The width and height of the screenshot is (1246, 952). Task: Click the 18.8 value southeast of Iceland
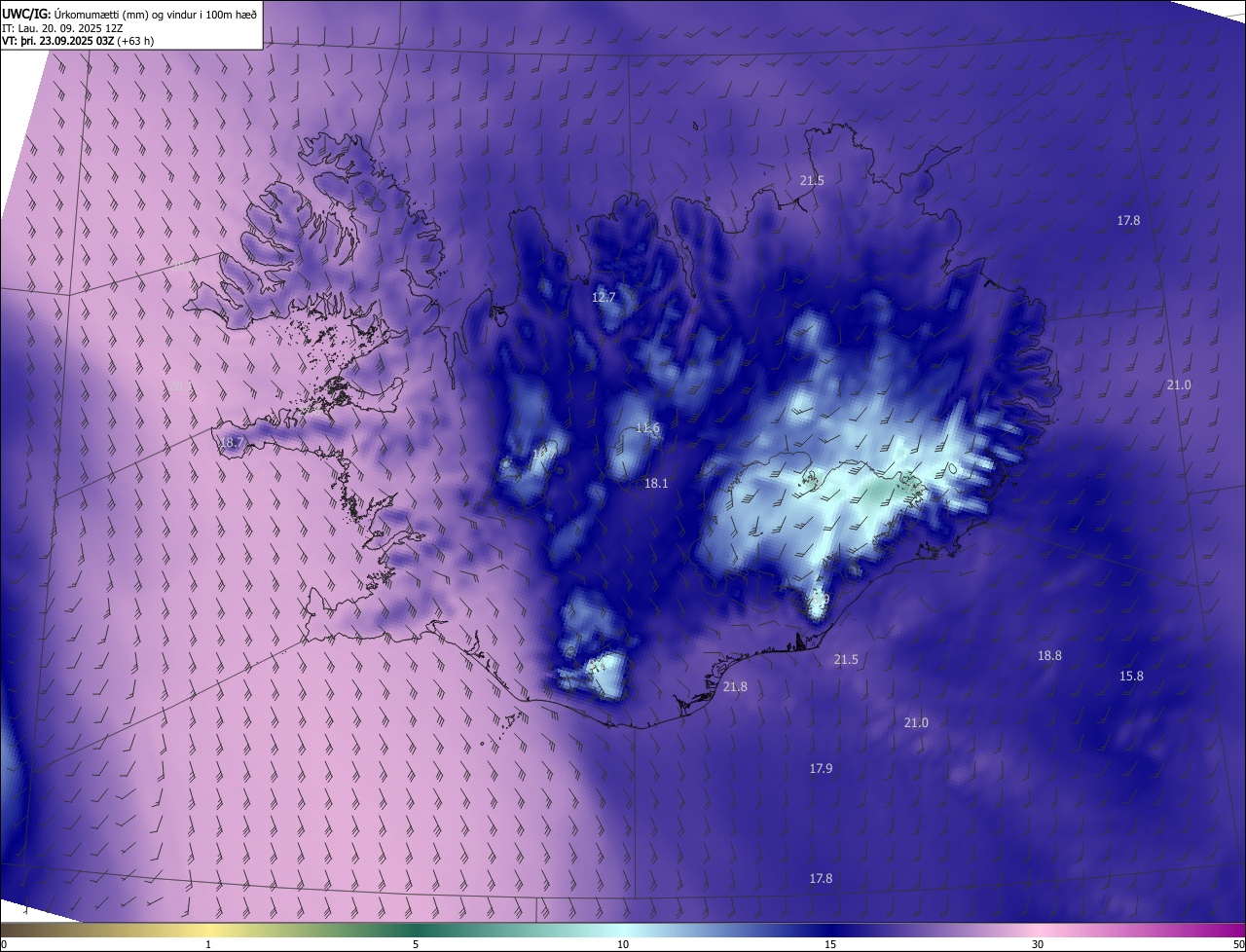(x=1049, y=655)
